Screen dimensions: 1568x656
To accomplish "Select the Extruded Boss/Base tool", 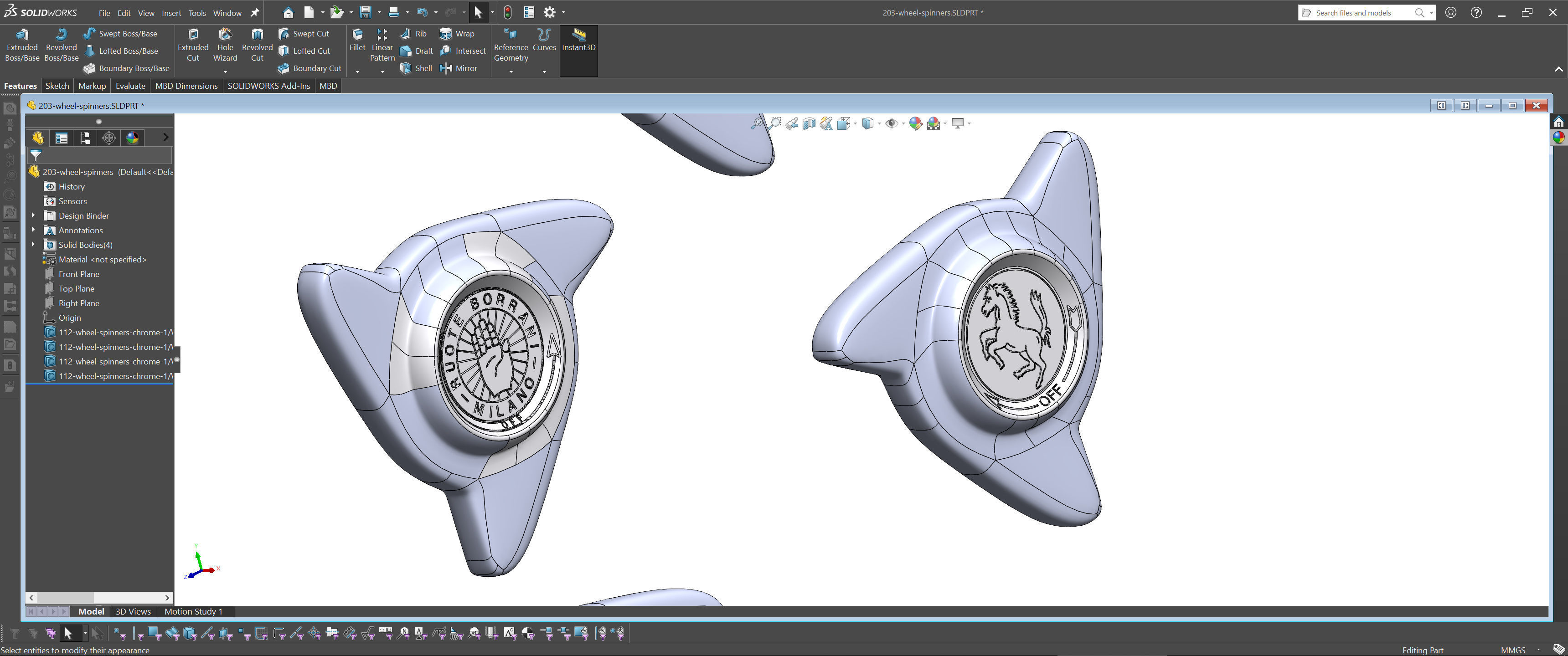I will tap(22, 45).
